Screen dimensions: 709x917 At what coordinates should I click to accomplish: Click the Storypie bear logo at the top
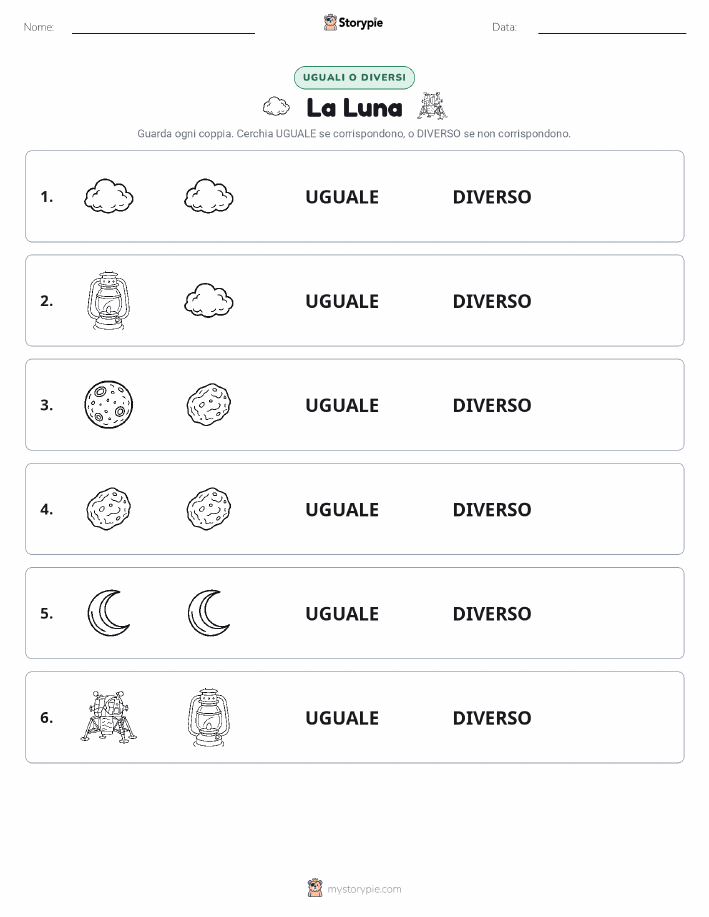(331, 23)
